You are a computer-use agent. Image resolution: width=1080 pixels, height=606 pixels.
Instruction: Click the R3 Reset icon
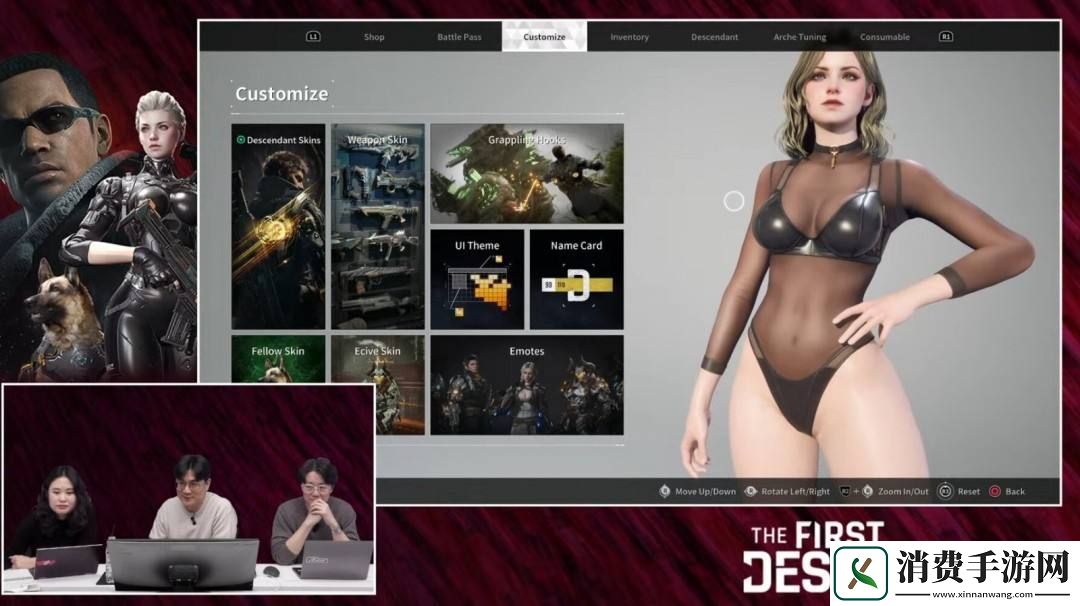click(x=944, y=492)
